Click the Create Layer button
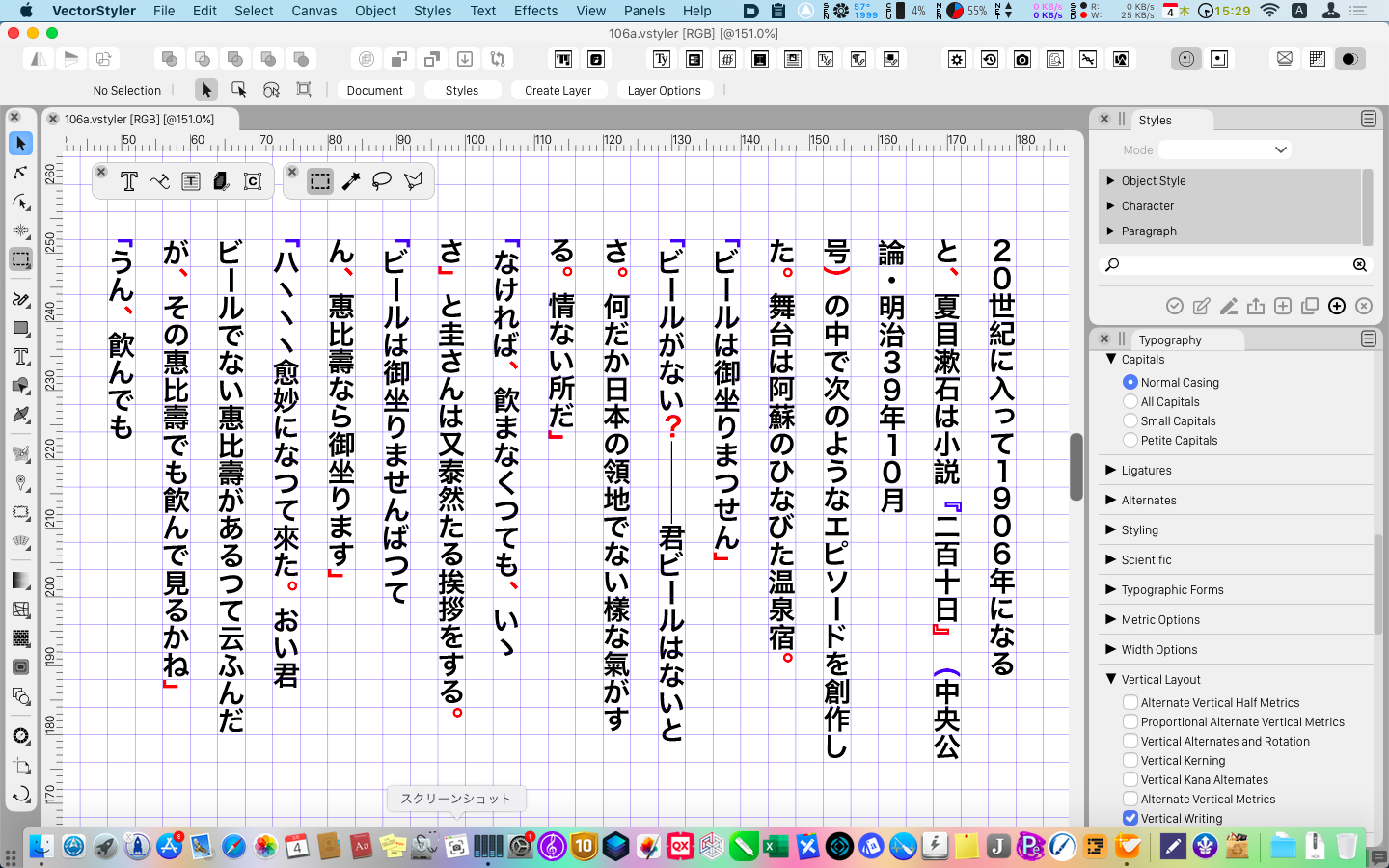Image resolution: width=1389 pixels, height=868 pixels. 558,90
